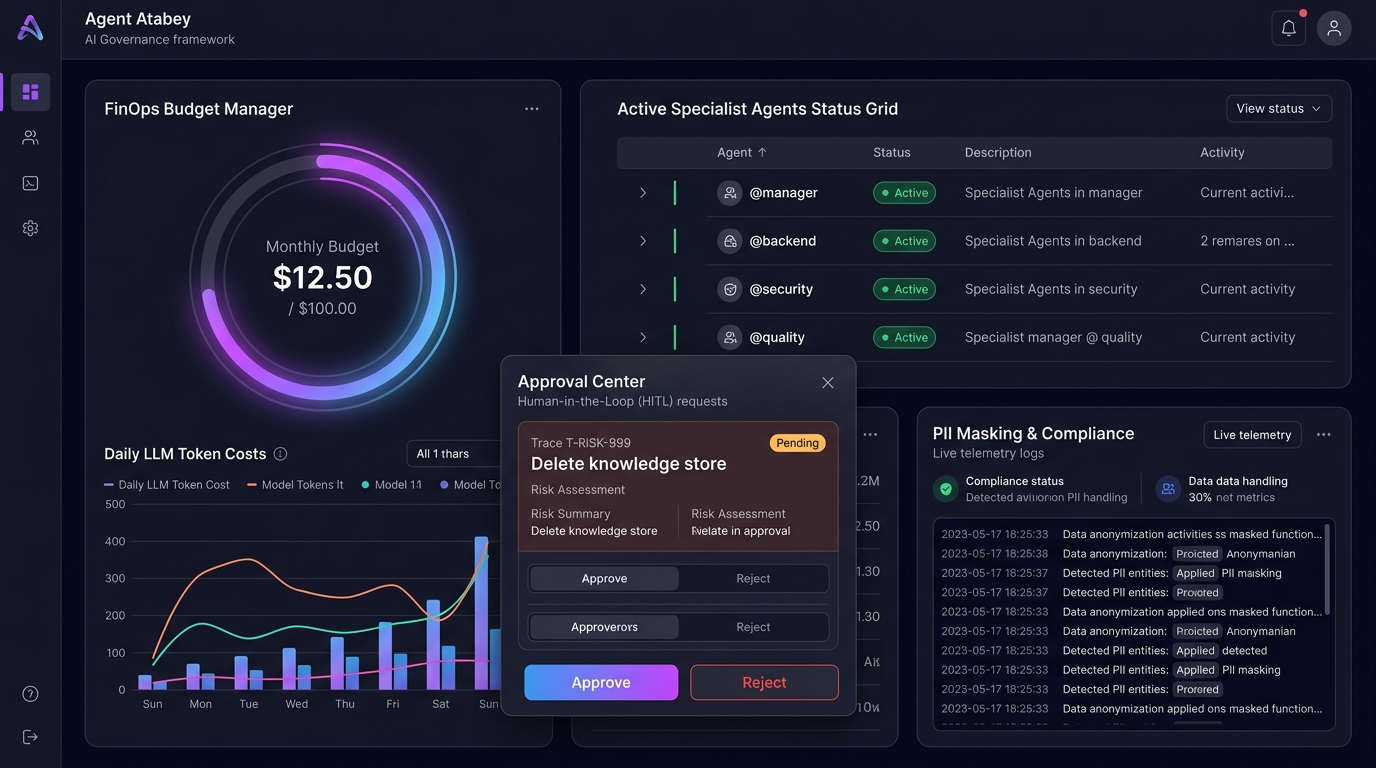Viewport: 1376px width, 768px height.
Task: Open the terminal console sidebar icon
Action: coord(30,183)
